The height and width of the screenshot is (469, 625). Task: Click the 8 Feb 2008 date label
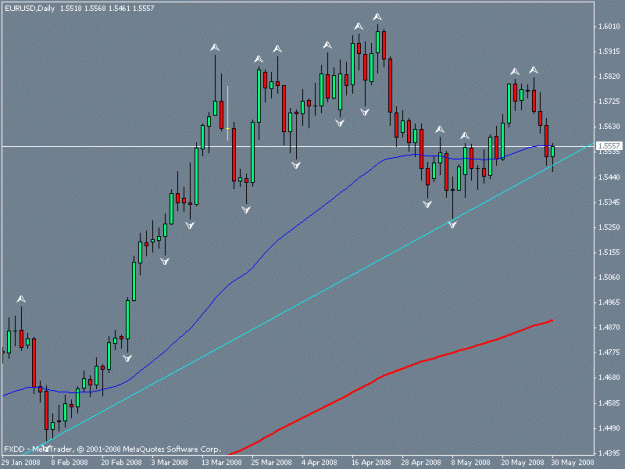pyautogui.click(x=69, y=462)
